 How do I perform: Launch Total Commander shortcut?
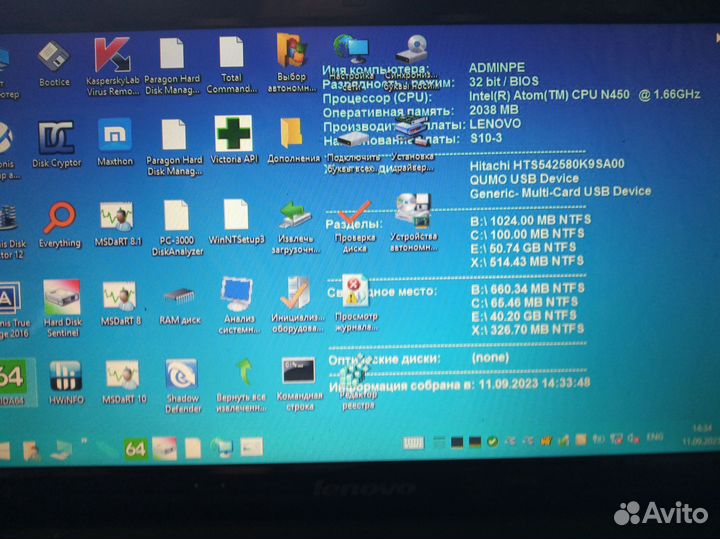(231, 65)
